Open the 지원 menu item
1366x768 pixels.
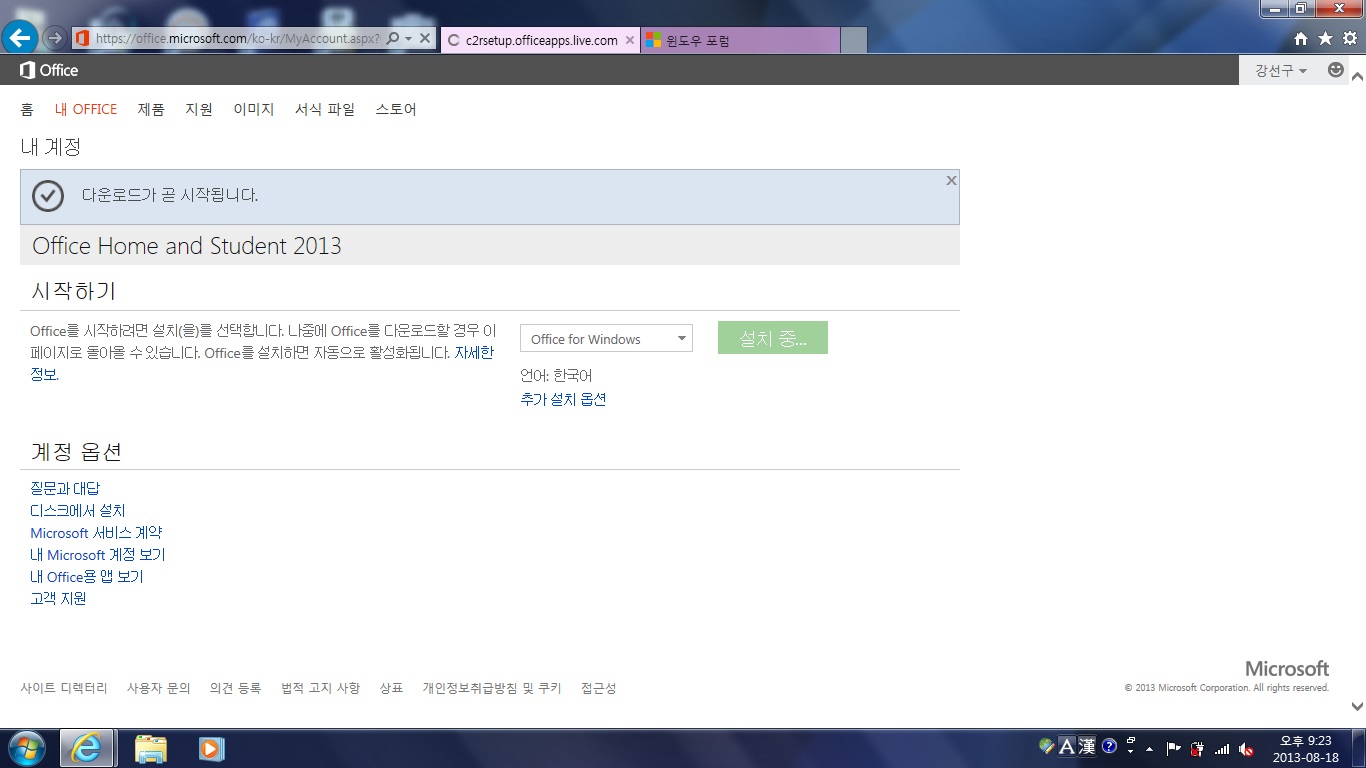tap(199, 109)
